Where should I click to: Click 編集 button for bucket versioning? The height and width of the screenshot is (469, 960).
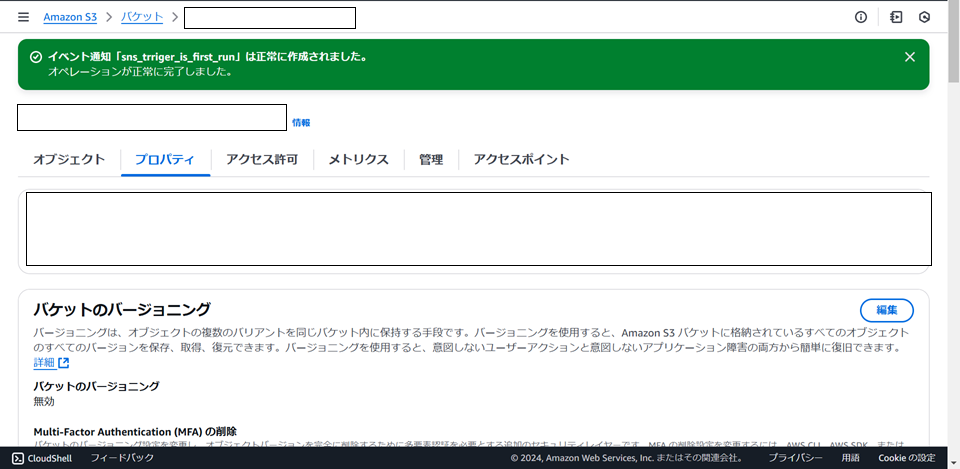click(x=887, y=310)
